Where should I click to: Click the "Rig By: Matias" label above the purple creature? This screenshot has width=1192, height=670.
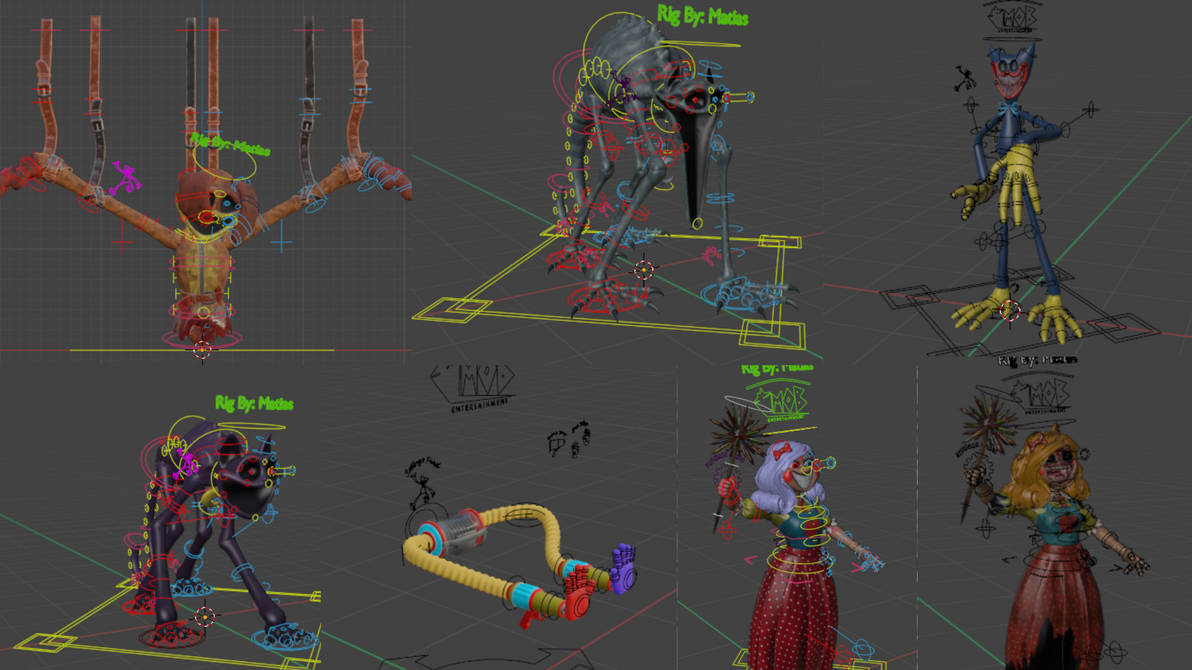pos(254,403)
